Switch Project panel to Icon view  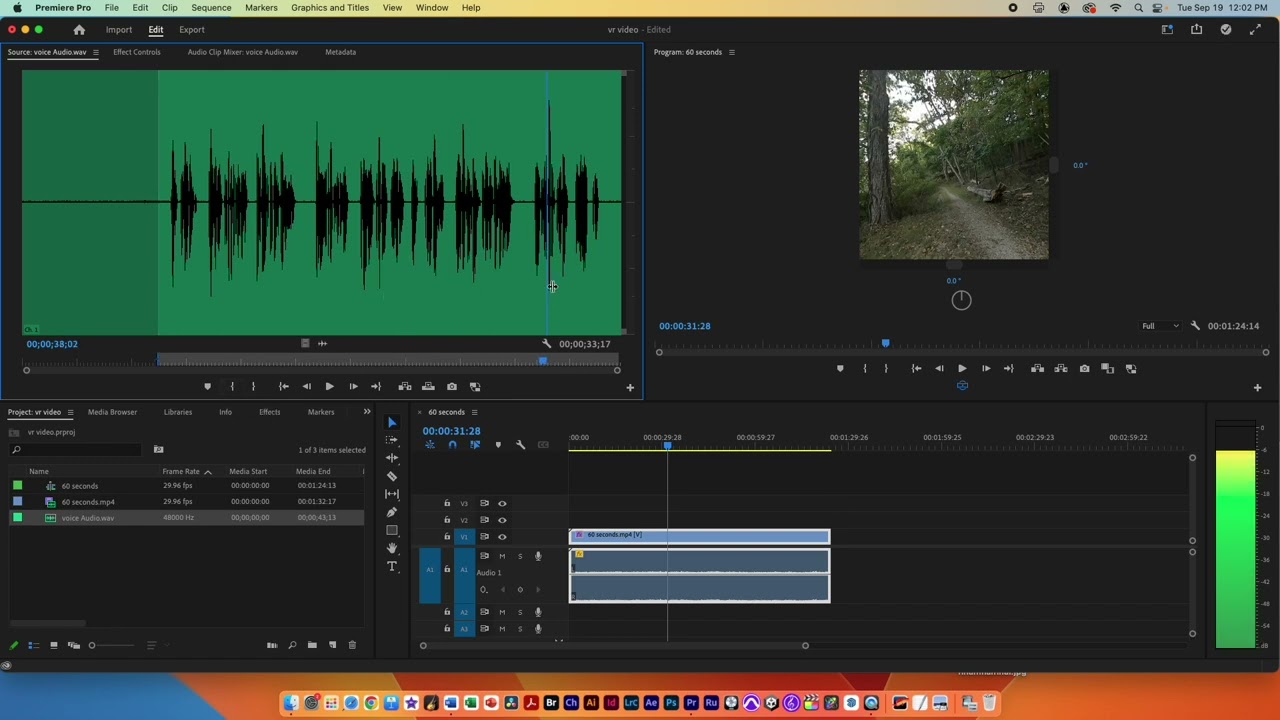(54, 645)
